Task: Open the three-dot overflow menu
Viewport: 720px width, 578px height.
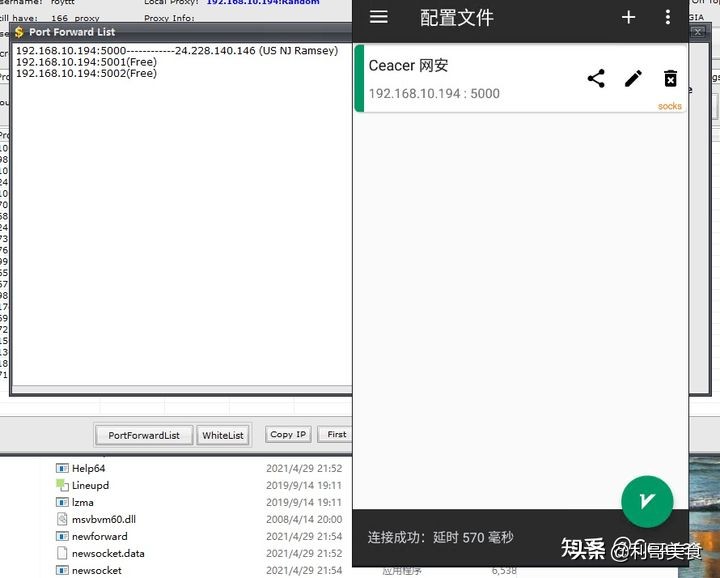Action: pos(668,17)
